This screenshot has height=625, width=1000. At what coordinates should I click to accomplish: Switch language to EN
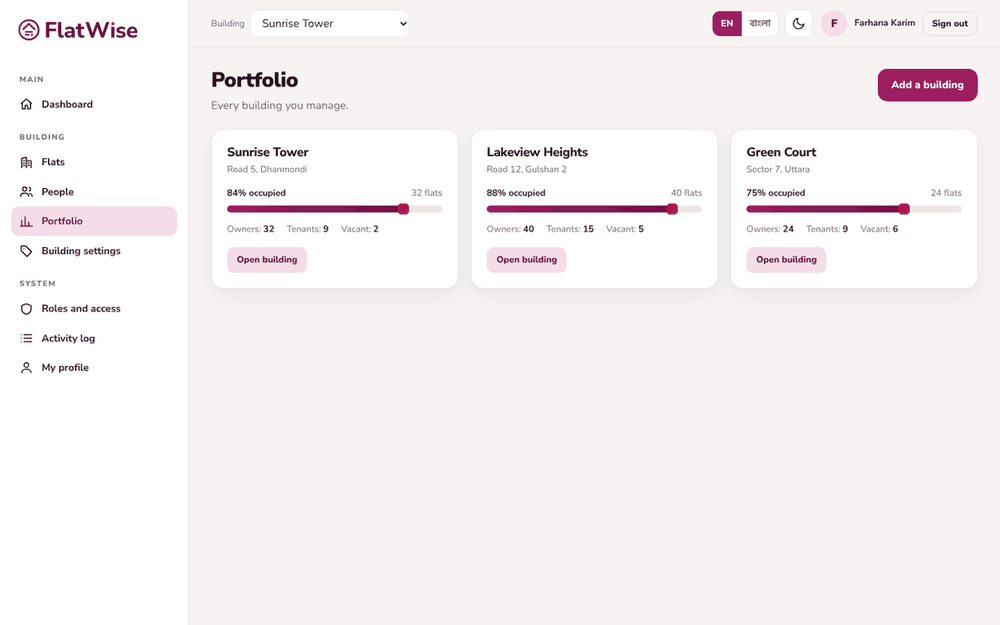(x=727, y=24)
